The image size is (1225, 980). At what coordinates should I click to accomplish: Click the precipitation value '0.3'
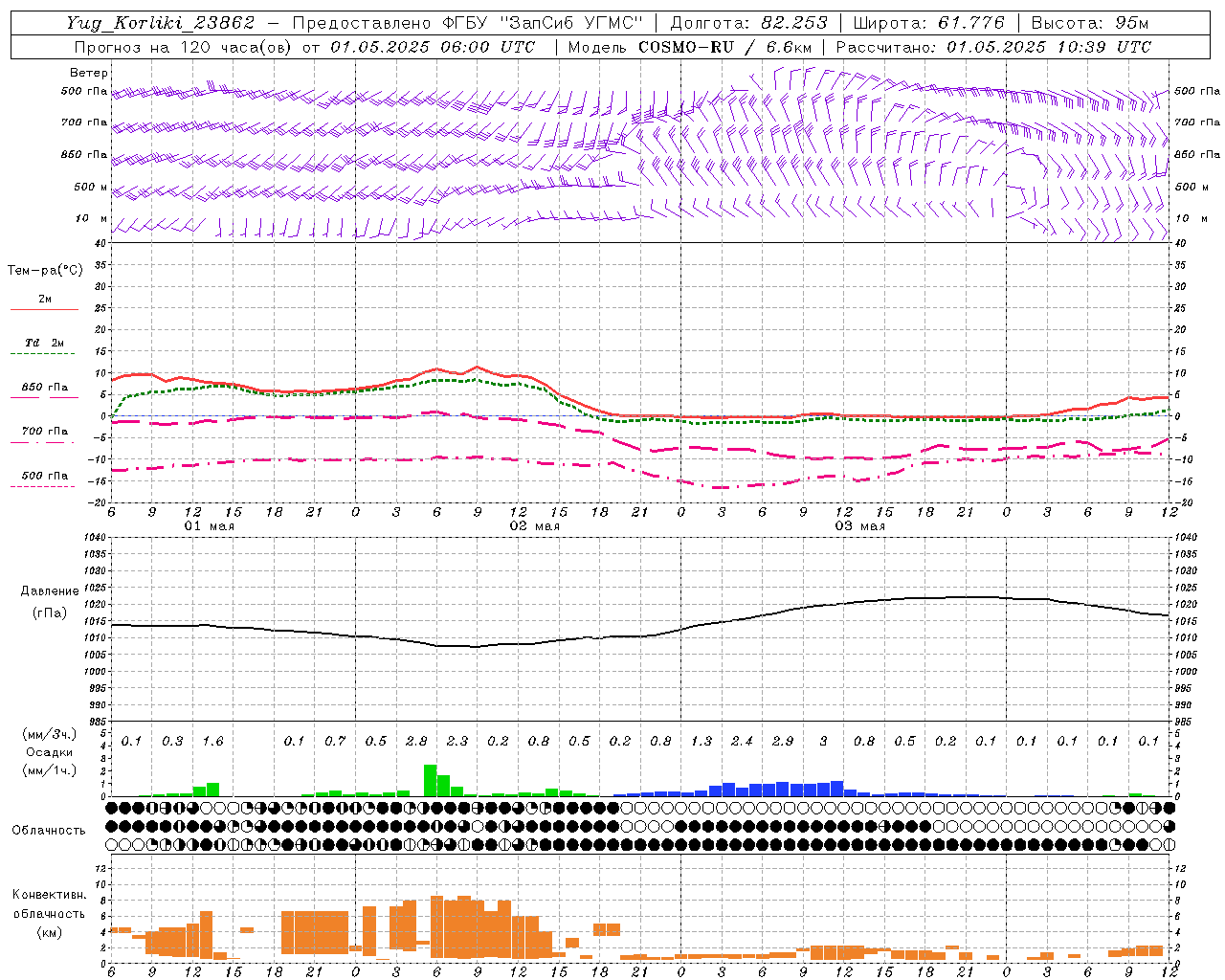[172, 742]
